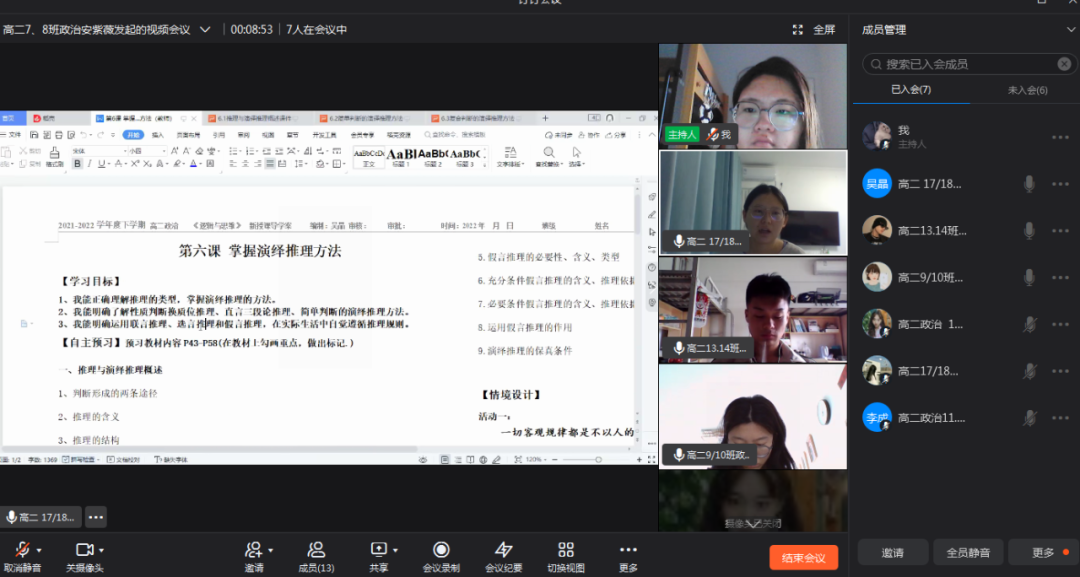
Task: Open the 共享 screen sharing icon
Action: tap(377, 549)
